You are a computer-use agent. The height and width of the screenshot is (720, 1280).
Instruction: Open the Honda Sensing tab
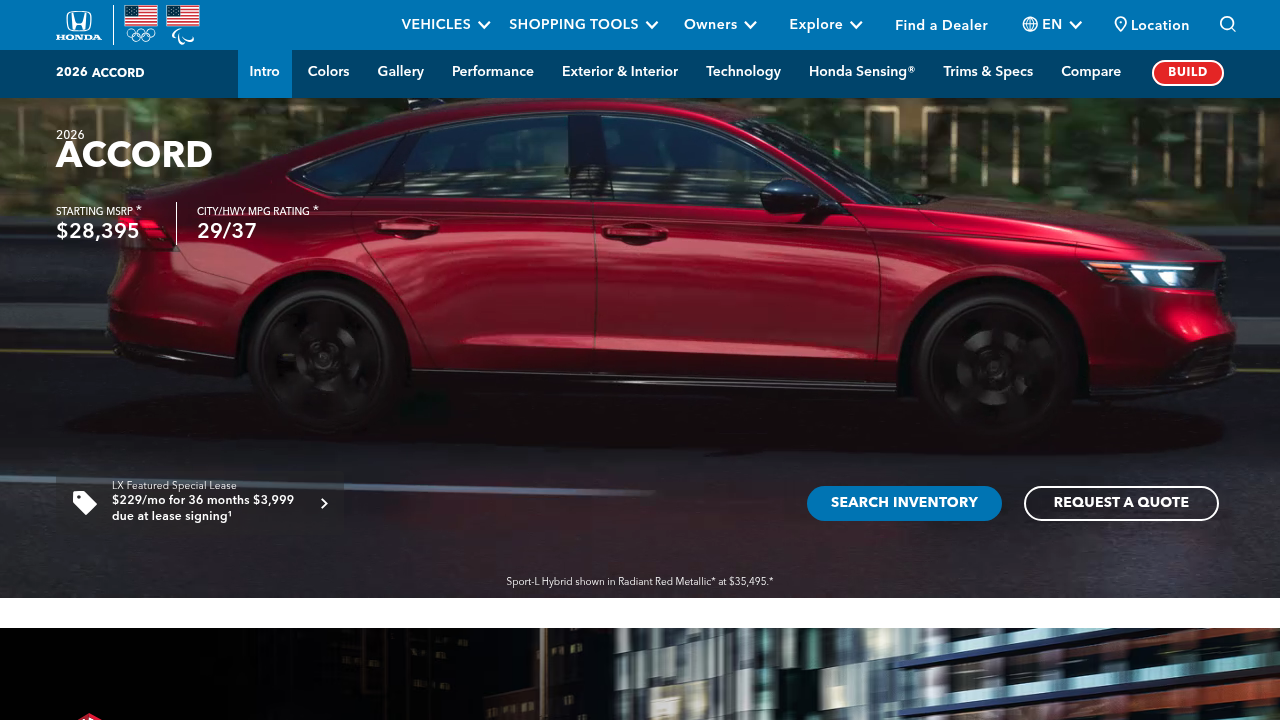click(862, 72)
